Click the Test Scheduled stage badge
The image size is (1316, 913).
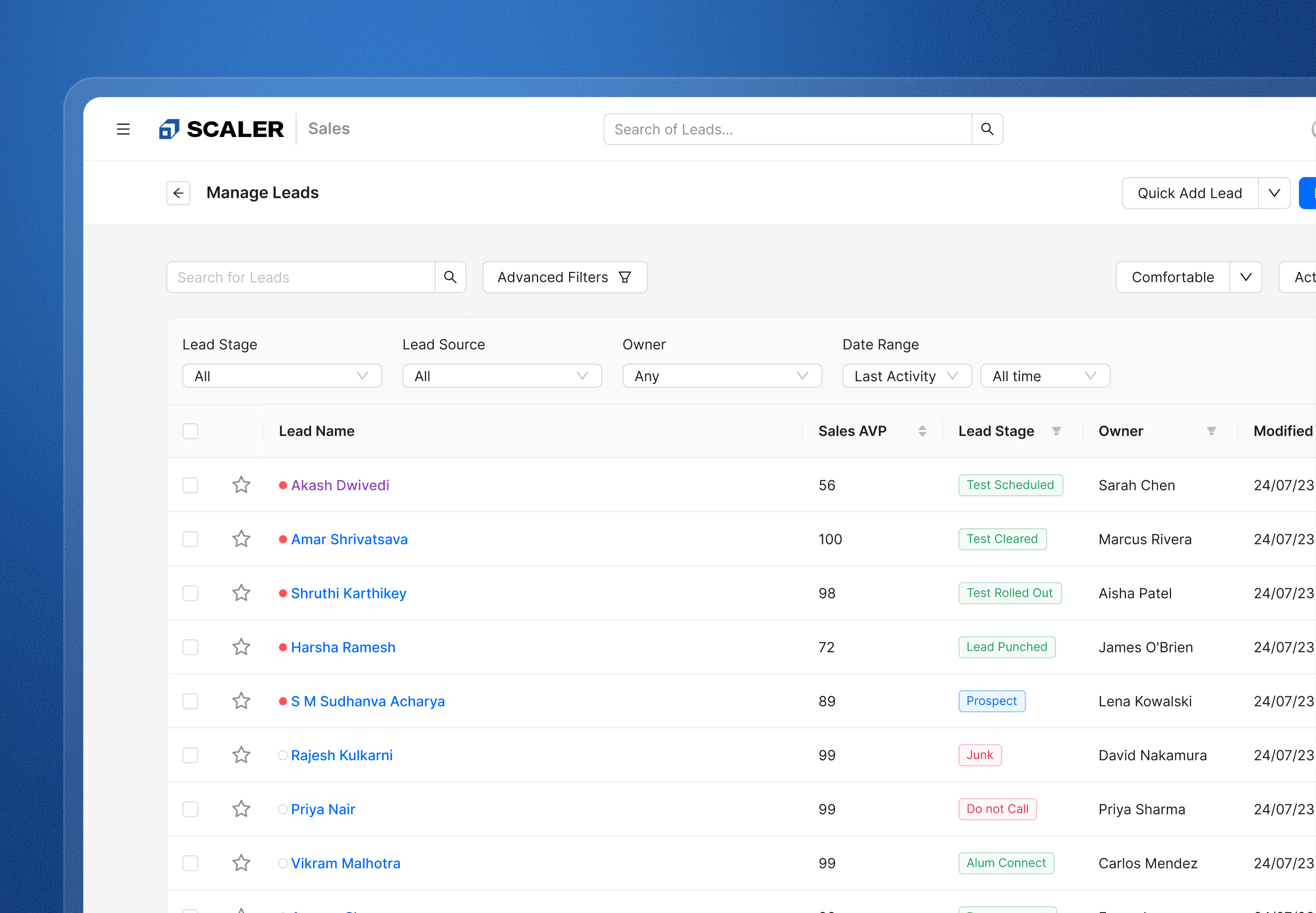point(1010,485)
